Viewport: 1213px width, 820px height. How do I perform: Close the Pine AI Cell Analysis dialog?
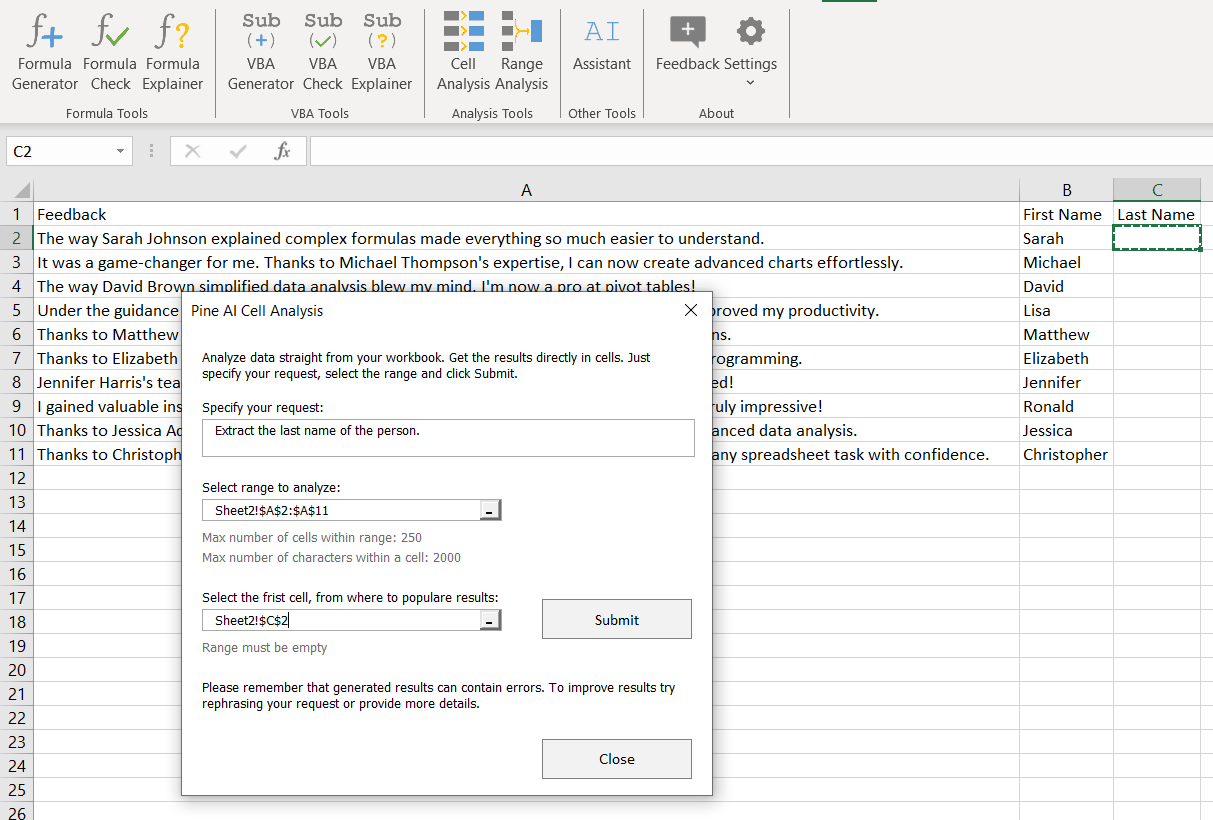tap(690, 310)
